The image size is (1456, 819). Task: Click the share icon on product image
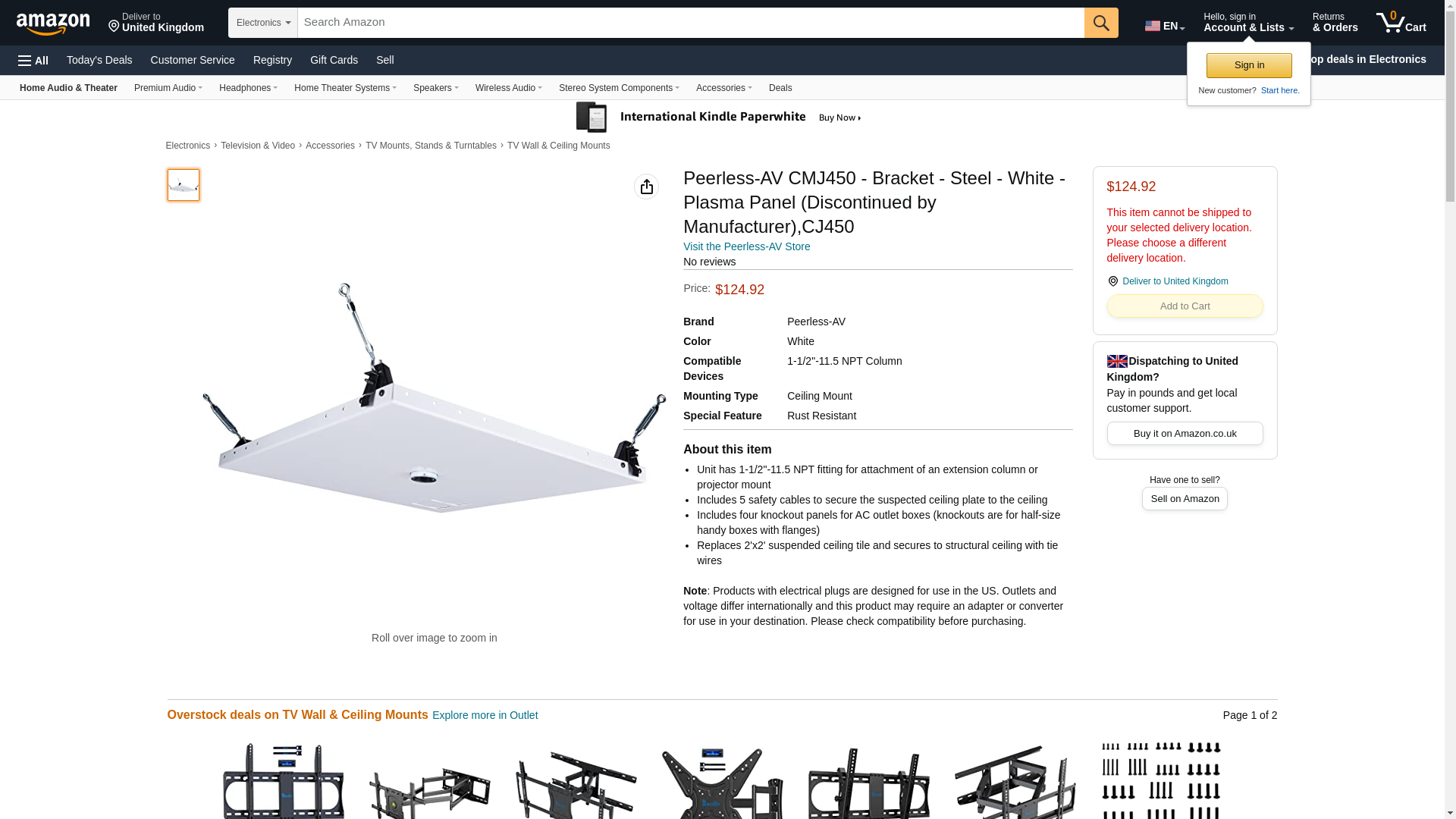[x=646, y=187]
